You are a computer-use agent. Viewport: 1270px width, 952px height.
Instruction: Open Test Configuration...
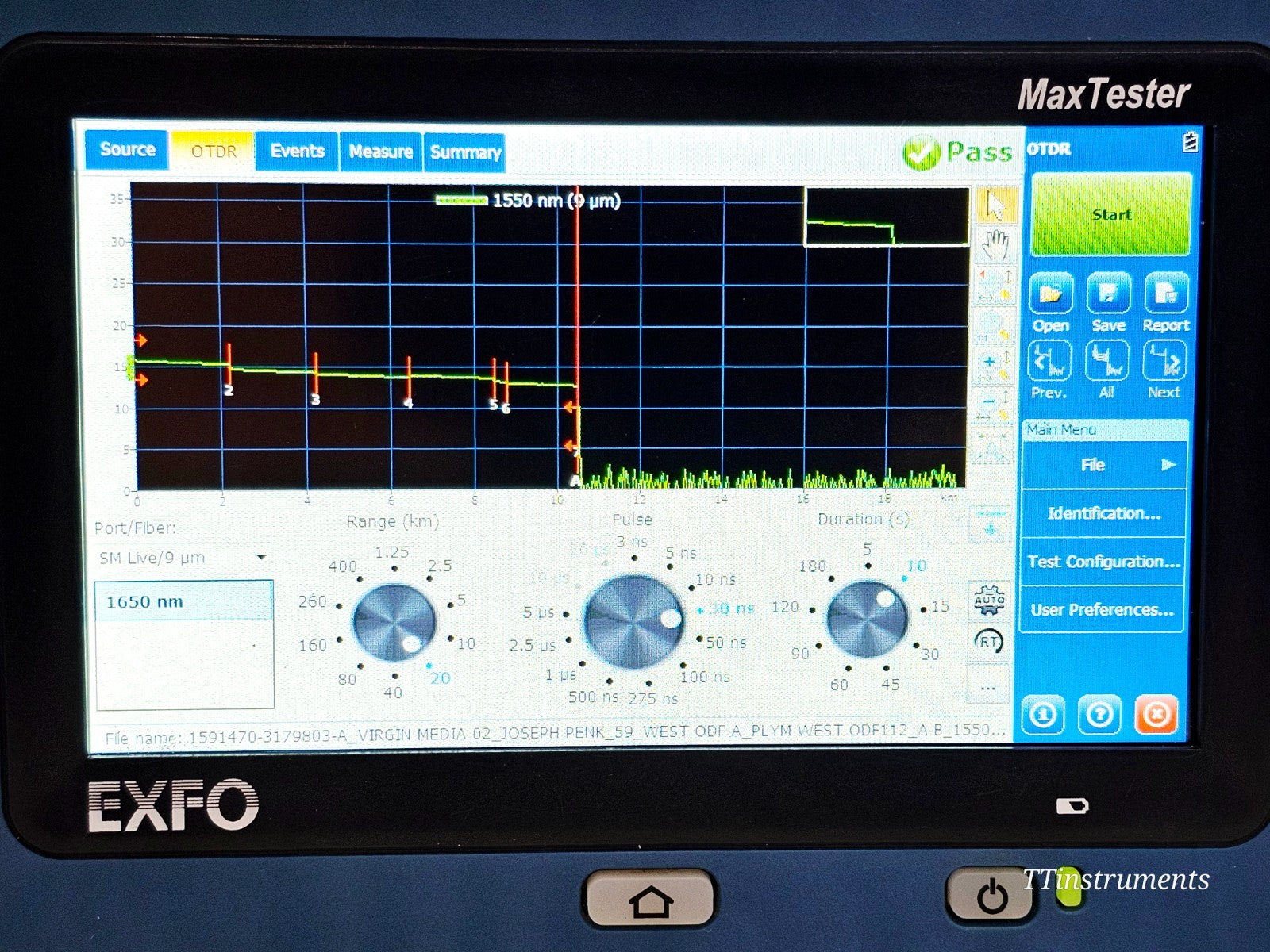coord(1104,562)
